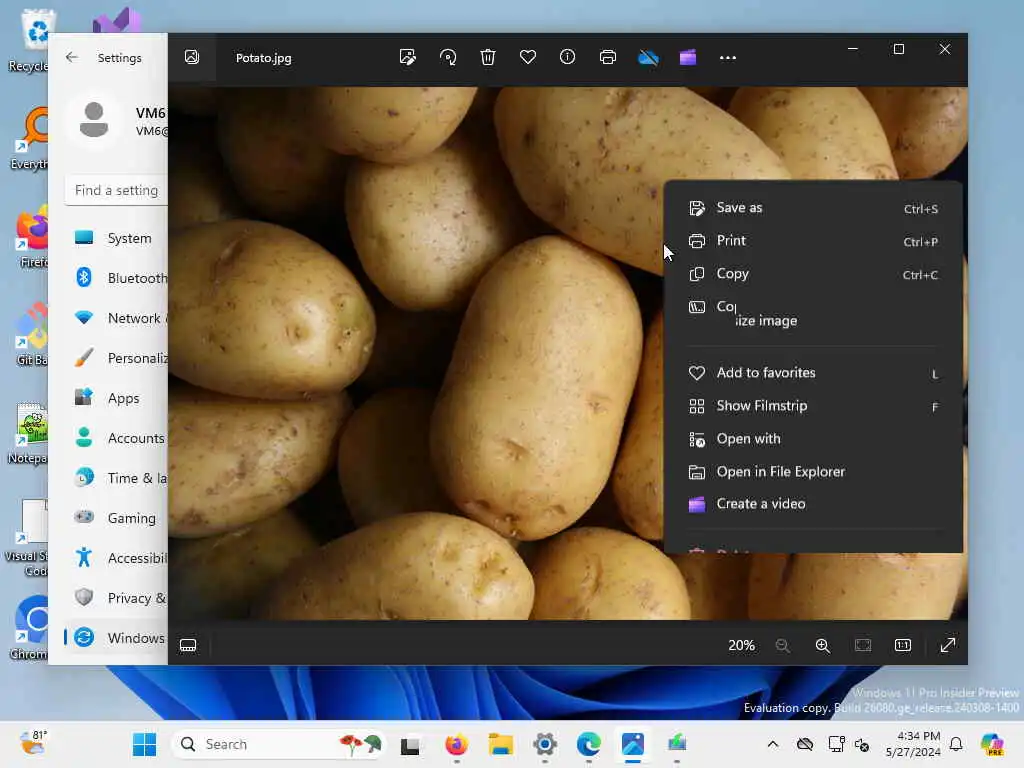The image size is (1024, 768).
Task: Click the 20% zoom level value
Action: coord(741,645)
